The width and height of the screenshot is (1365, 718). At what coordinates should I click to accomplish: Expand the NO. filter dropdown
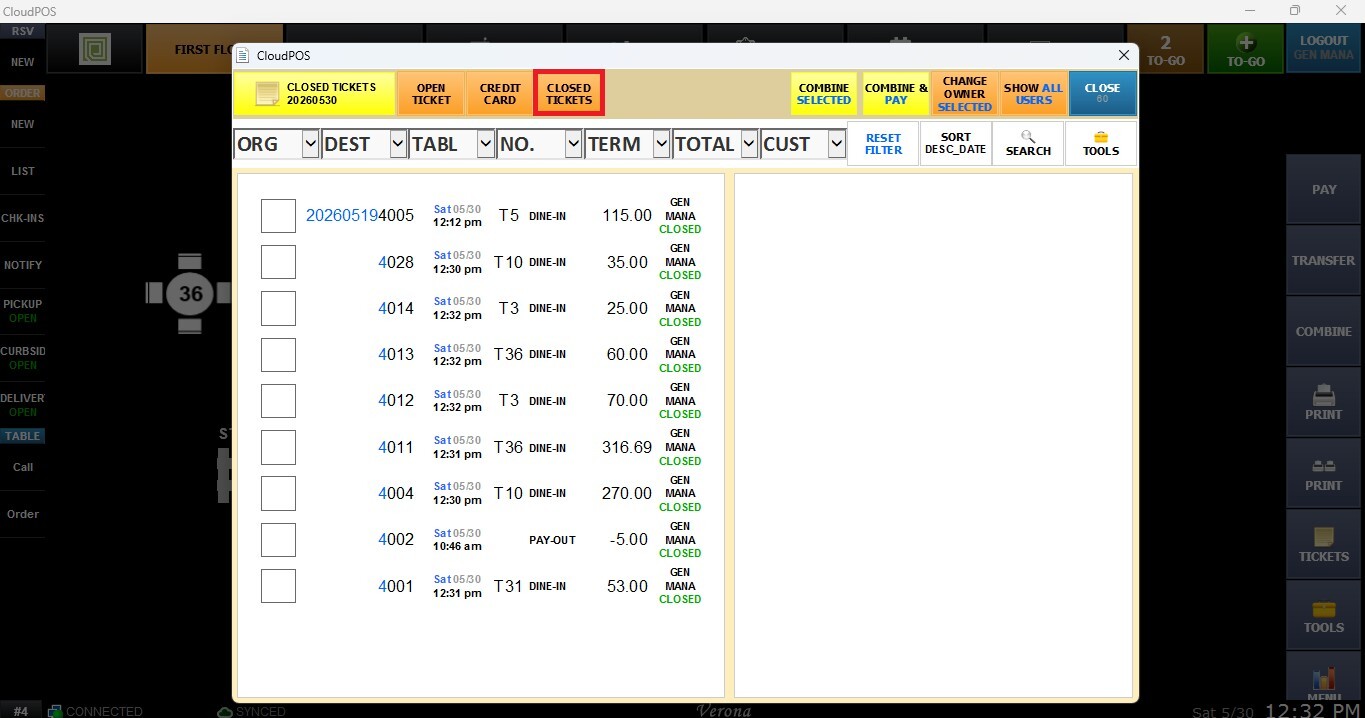[573, 144]
